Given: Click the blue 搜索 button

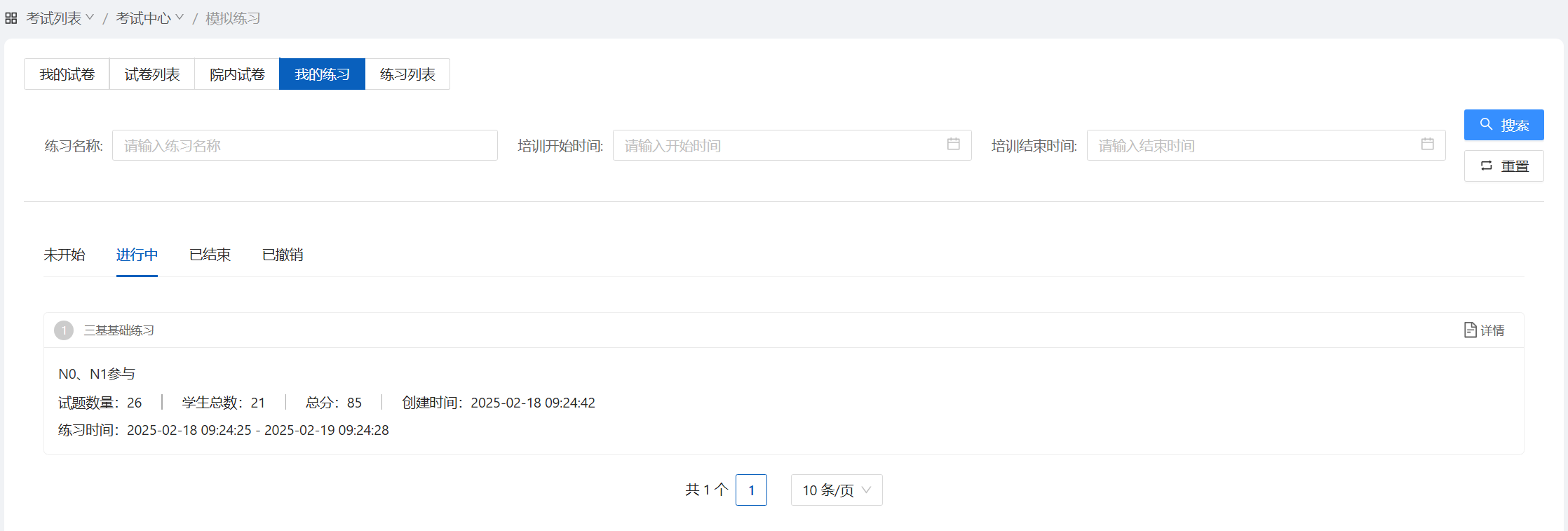Looking at the screenshot, I should (x=1503, y=125).
